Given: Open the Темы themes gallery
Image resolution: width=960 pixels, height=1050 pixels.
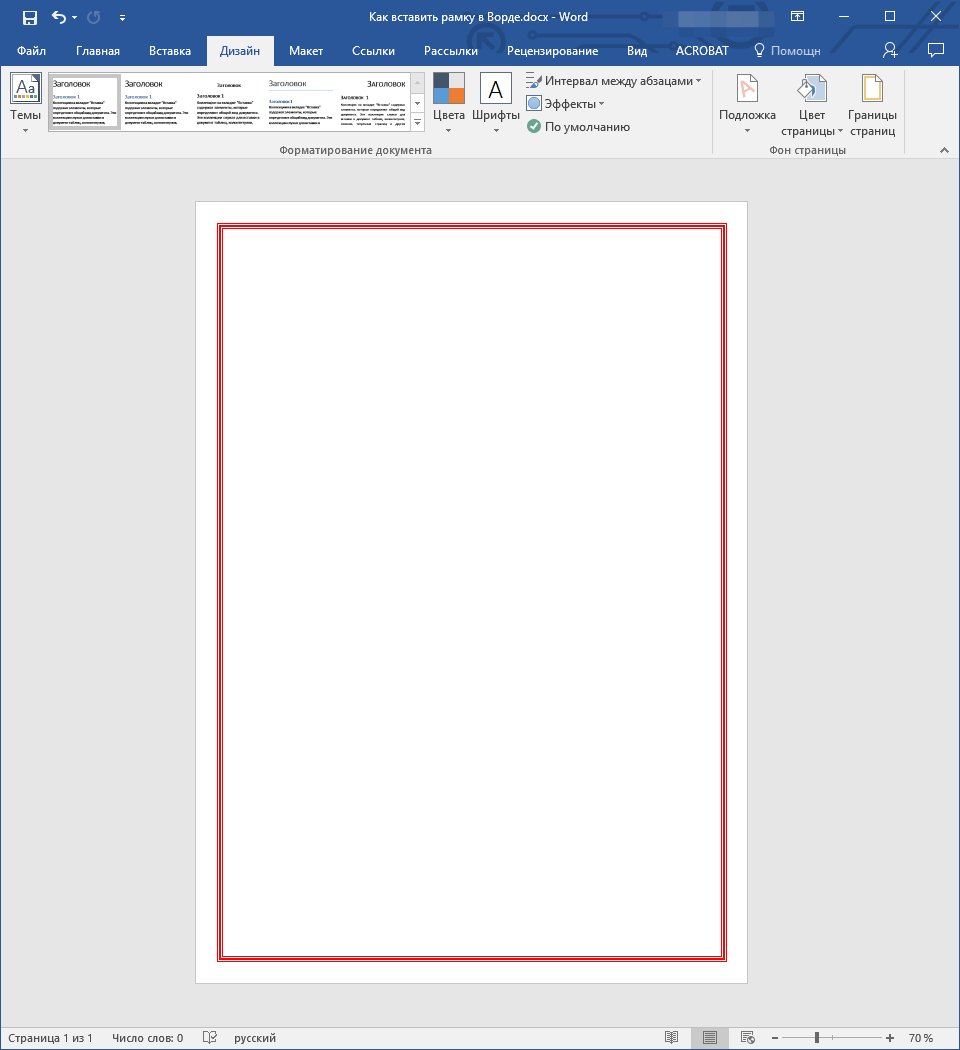Looking at the screenshot, I should coord(25,104).
